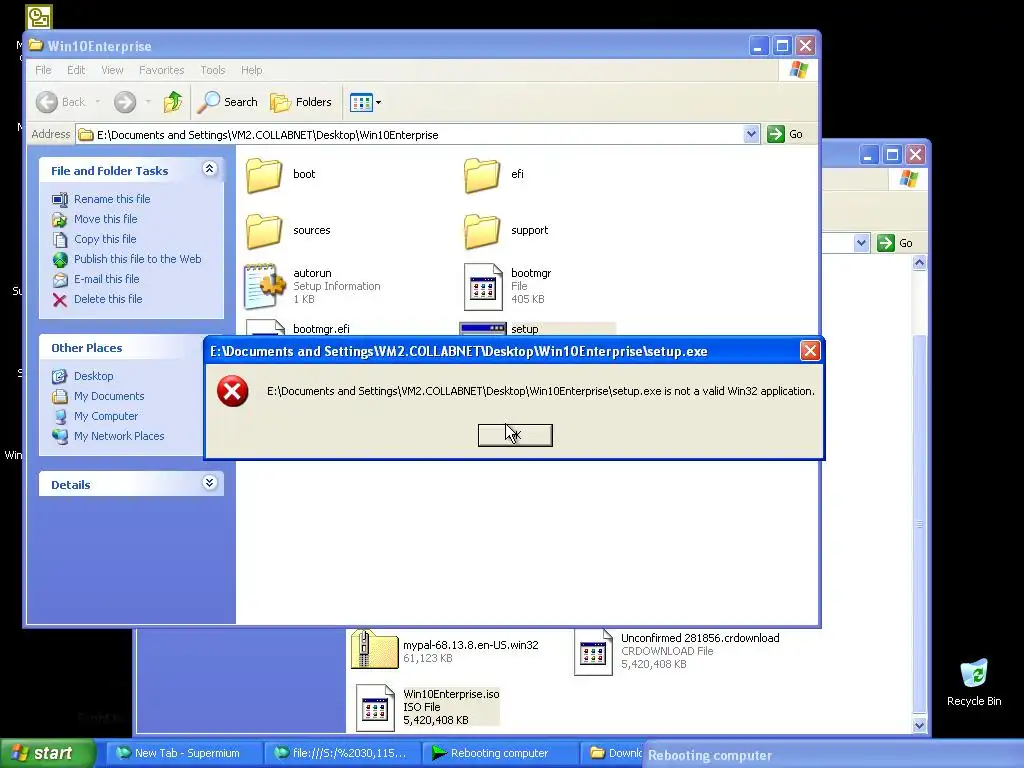This screenshot has width=1024, height=768.
Task: Switch to Rebooting computer taskbar item
Action: [501, 753]
